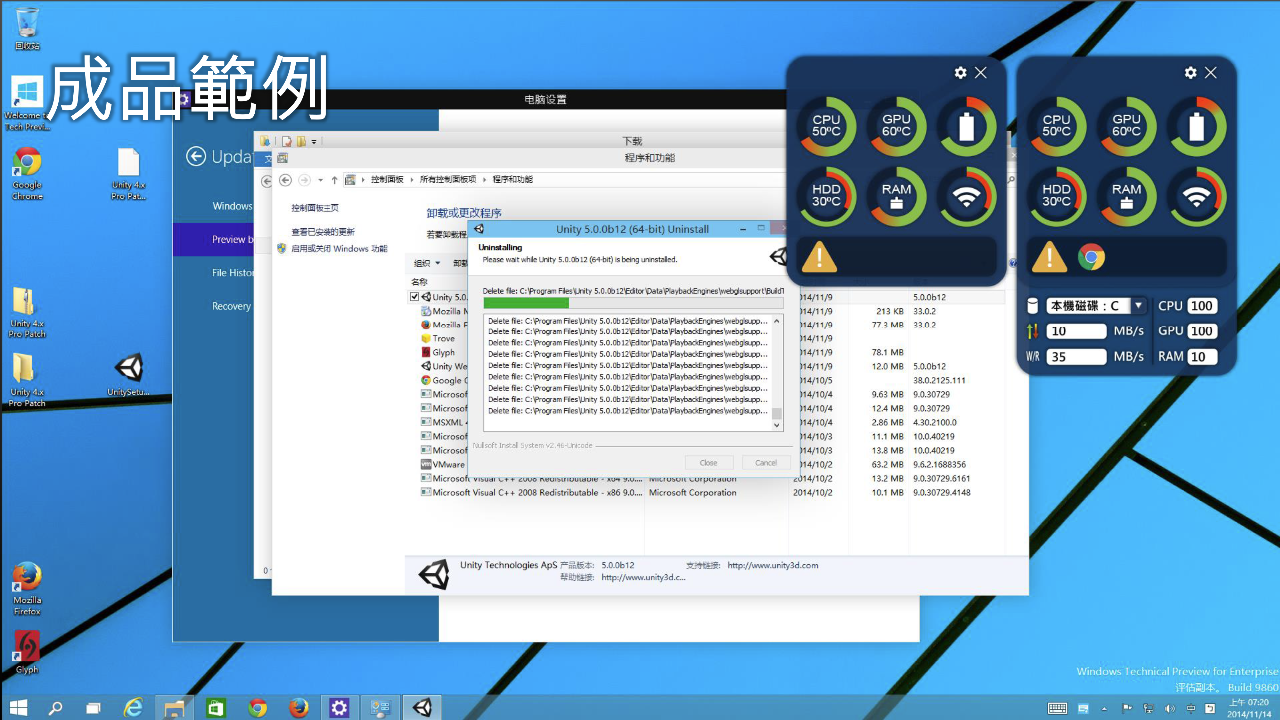The image size is (1280, 720).
Task: Select Recovery in PC settings sidebar
Action: [x=231, y=306]
